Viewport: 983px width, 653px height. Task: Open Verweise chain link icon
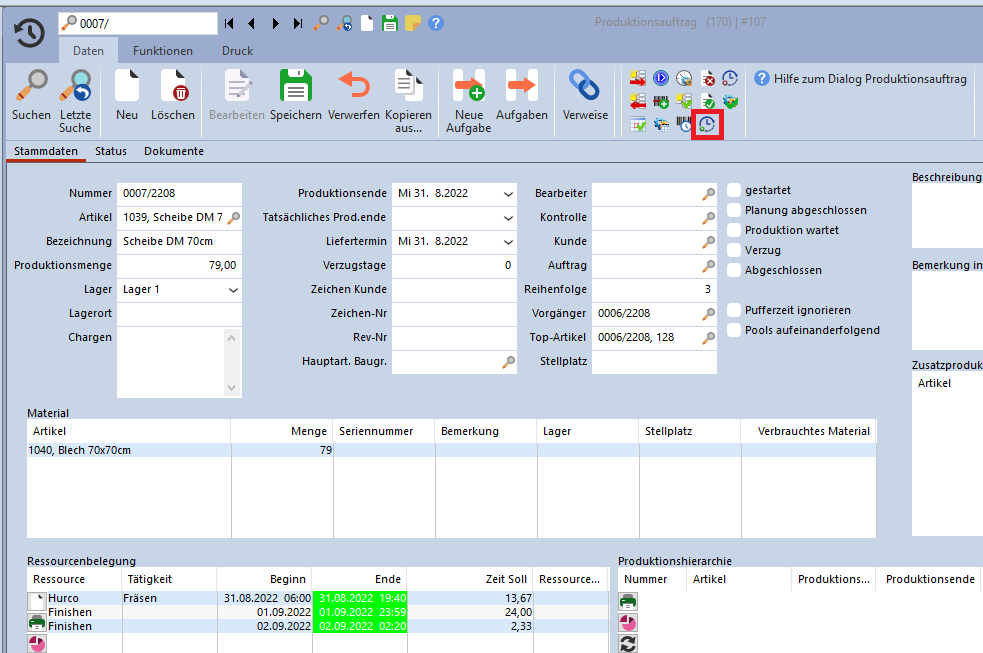585,87
